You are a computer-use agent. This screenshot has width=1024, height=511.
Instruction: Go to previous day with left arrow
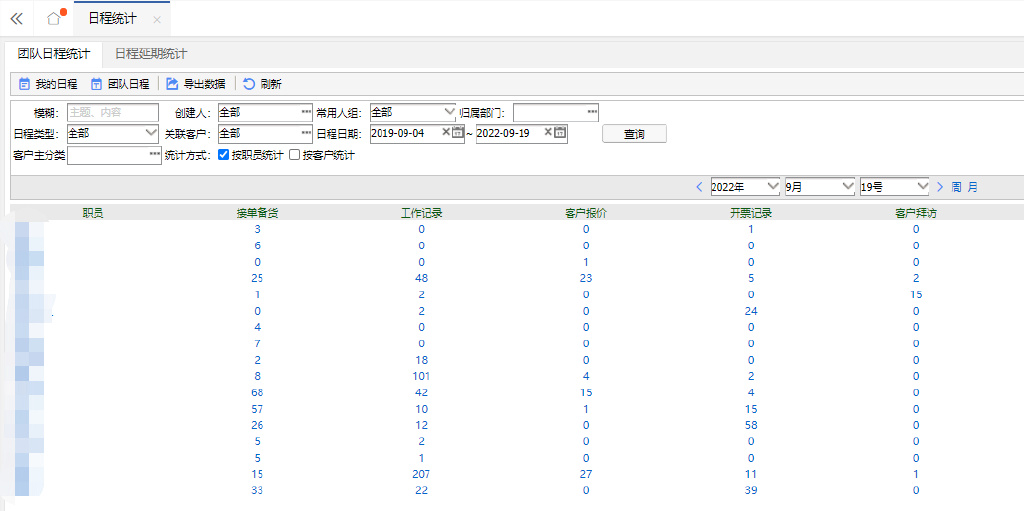(x=699, y=187)
